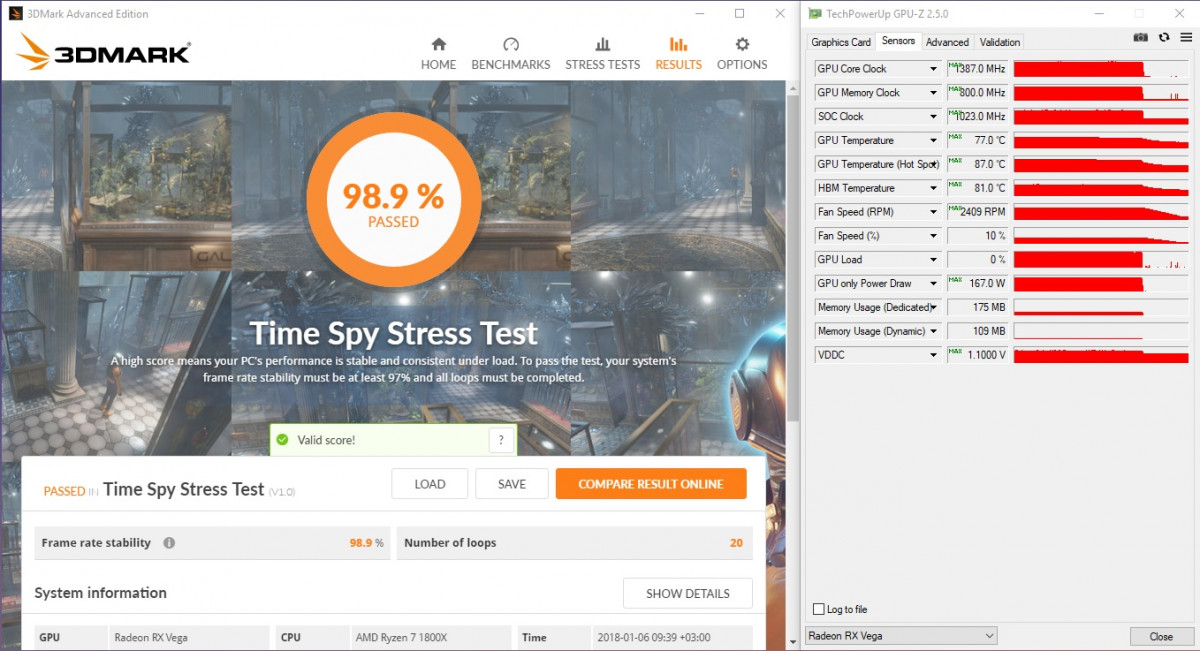Image resolution: width=1200 pixels, height=651 pixels.
Task: Open the Advanced tab in GPU-Z
Action: pos(947,42)
